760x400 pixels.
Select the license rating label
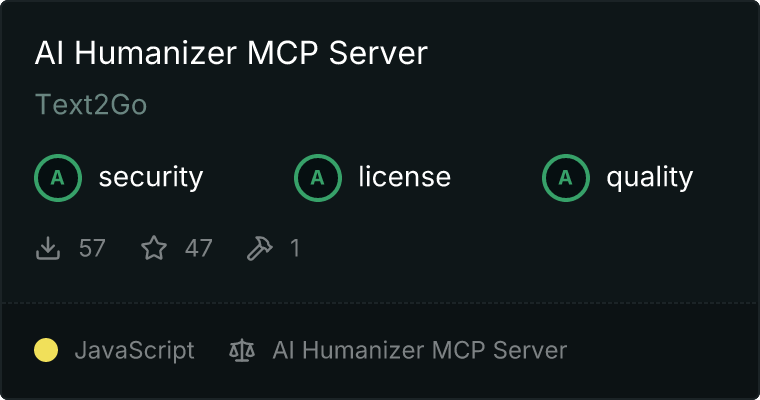pos(405,176)
